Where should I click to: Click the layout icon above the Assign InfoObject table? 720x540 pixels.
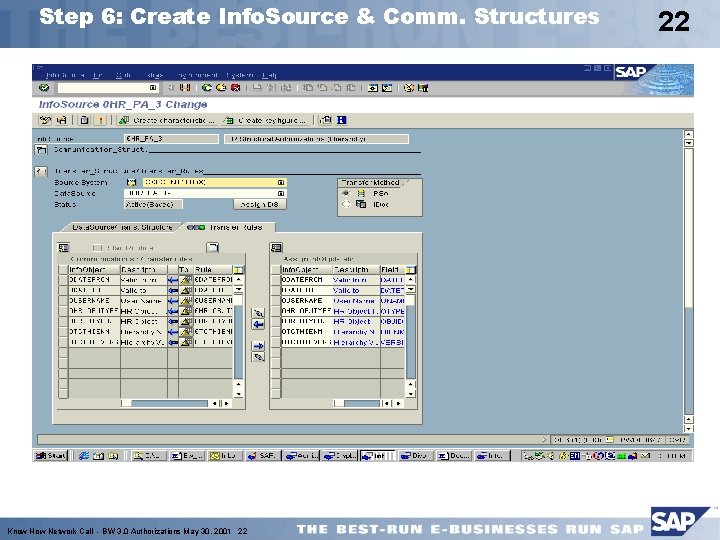[x=276, y=248]
